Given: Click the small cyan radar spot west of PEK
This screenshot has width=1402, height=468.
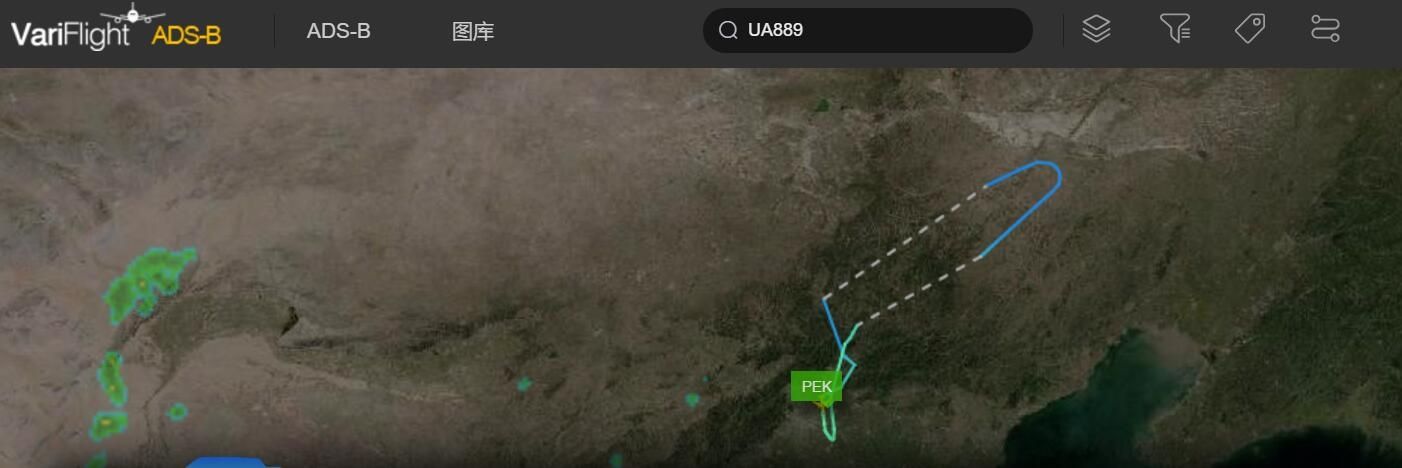Looking at the screenshot, I should [692, 400].
